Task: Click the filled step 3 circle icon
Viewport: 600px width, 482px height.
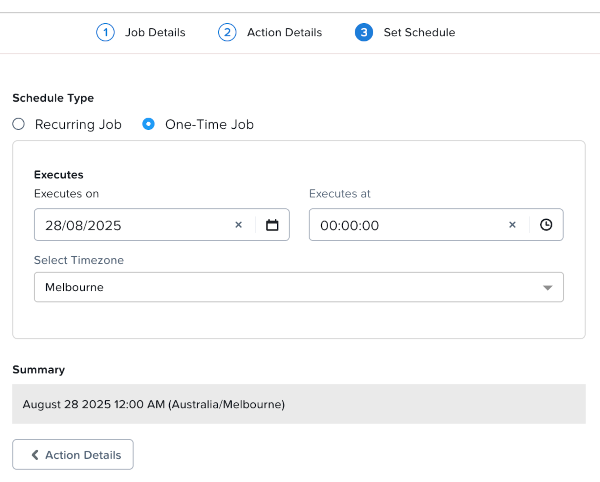Action: tap(364, 33)
